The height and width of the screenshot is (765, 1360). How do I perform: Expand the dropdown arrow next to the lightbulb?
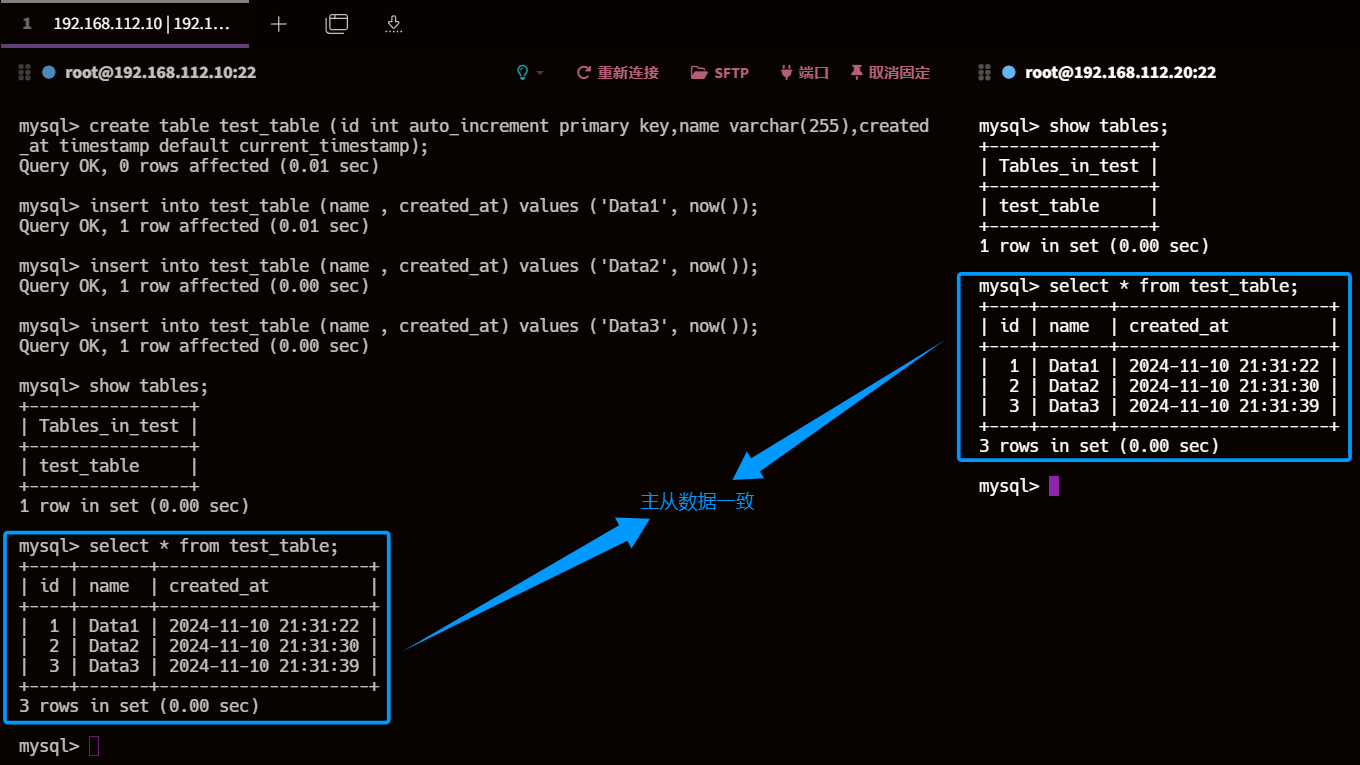(541, 73)
